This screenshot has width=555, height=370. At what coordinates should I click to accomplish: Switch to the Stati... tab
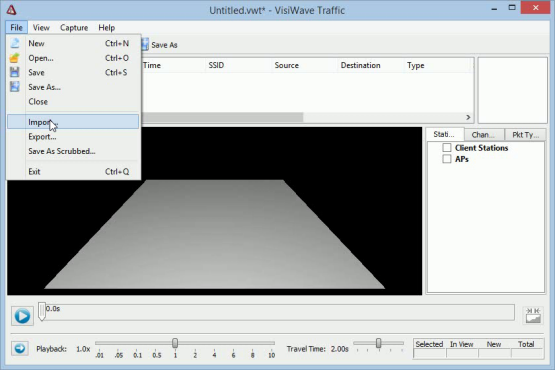[x=444, y=134]
